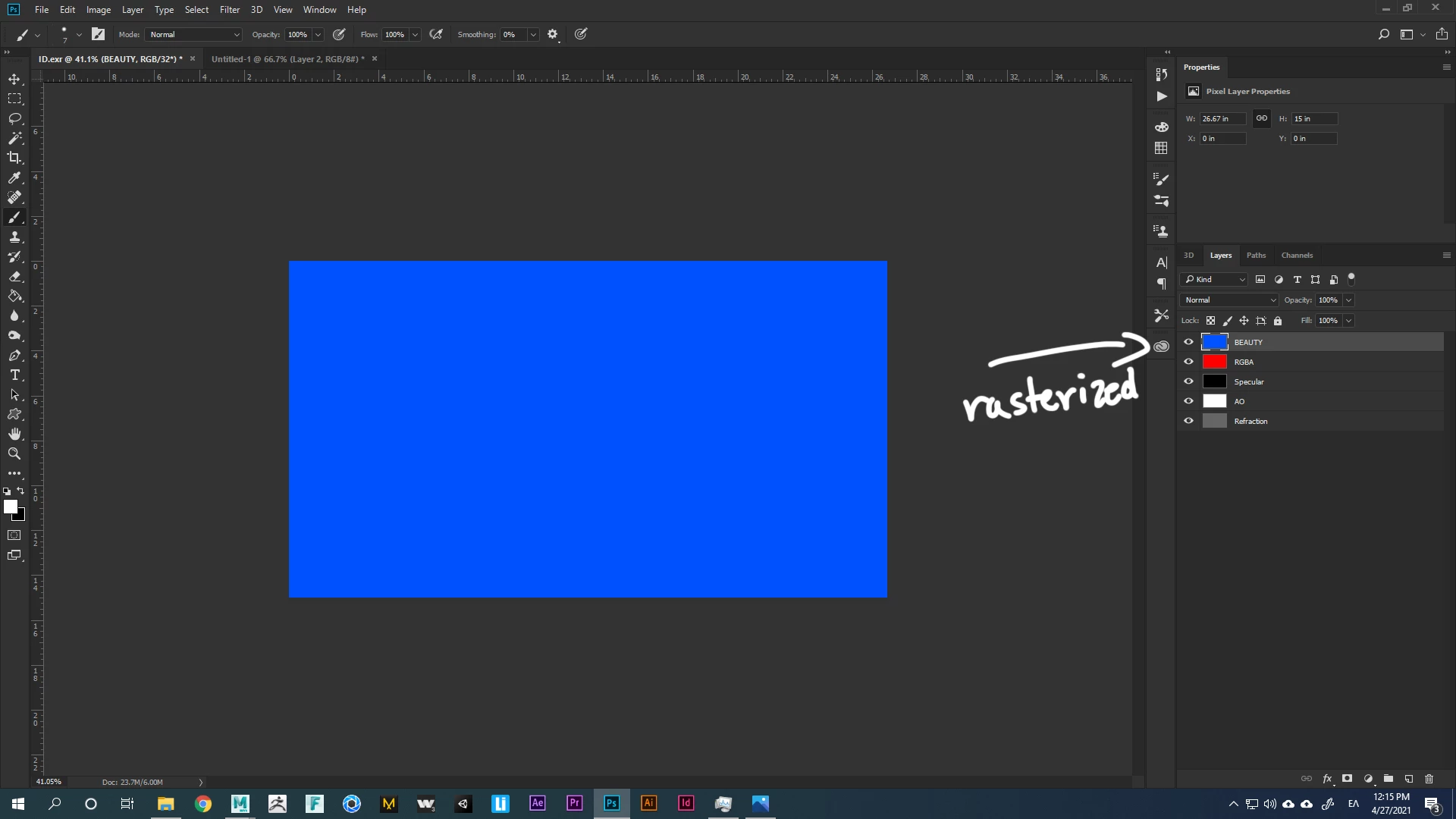Click the foreground color swatch
The height and width of the screenshot is (819, 1456).
(10, 506)
